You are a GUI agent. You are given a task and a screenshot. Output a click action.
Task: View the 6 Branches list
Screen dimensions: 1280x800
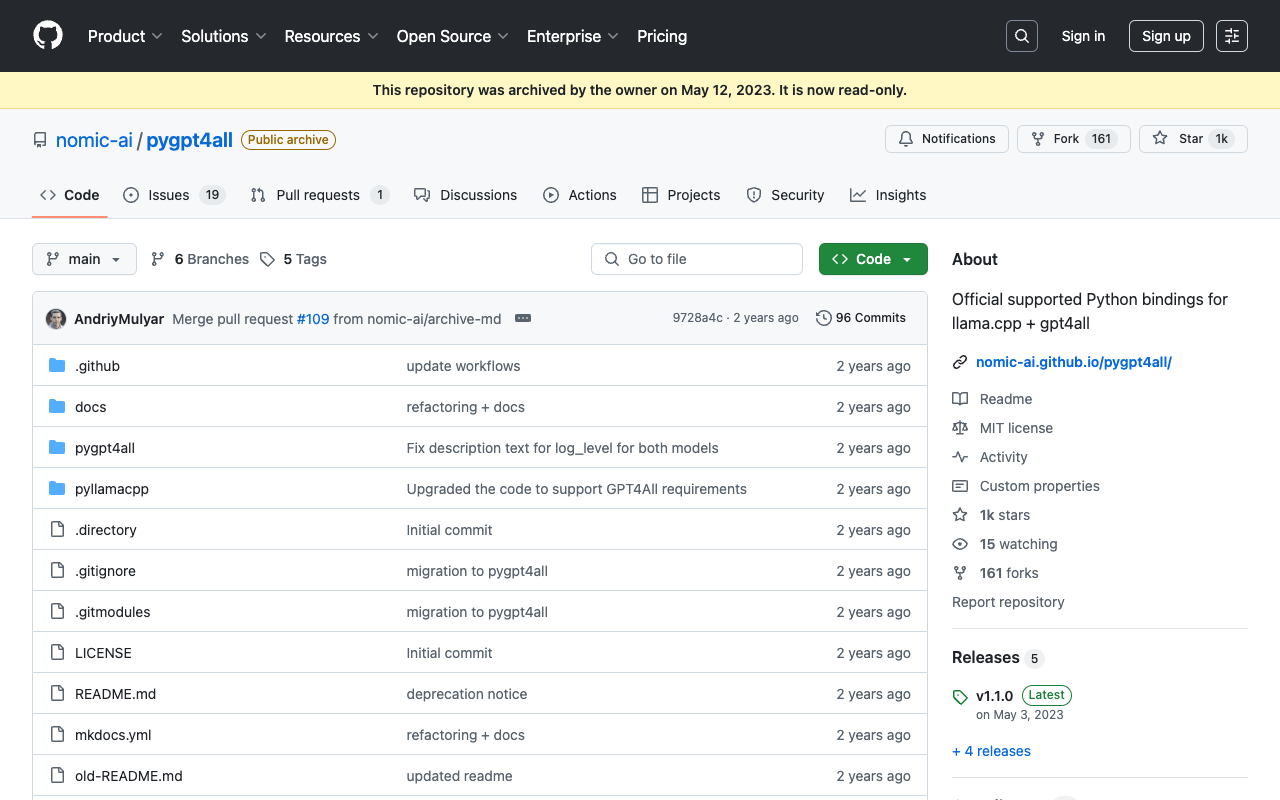click(200, 259)
